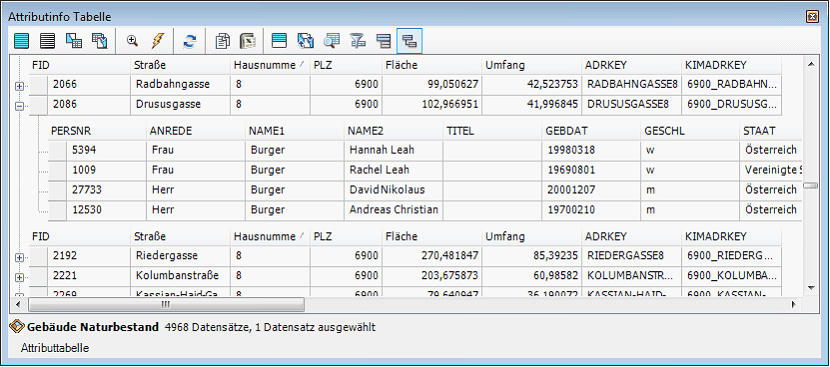Sort by the GEBDAT column header
The height and width of the screenshot is (367, 830).
(x=592, y=131)
